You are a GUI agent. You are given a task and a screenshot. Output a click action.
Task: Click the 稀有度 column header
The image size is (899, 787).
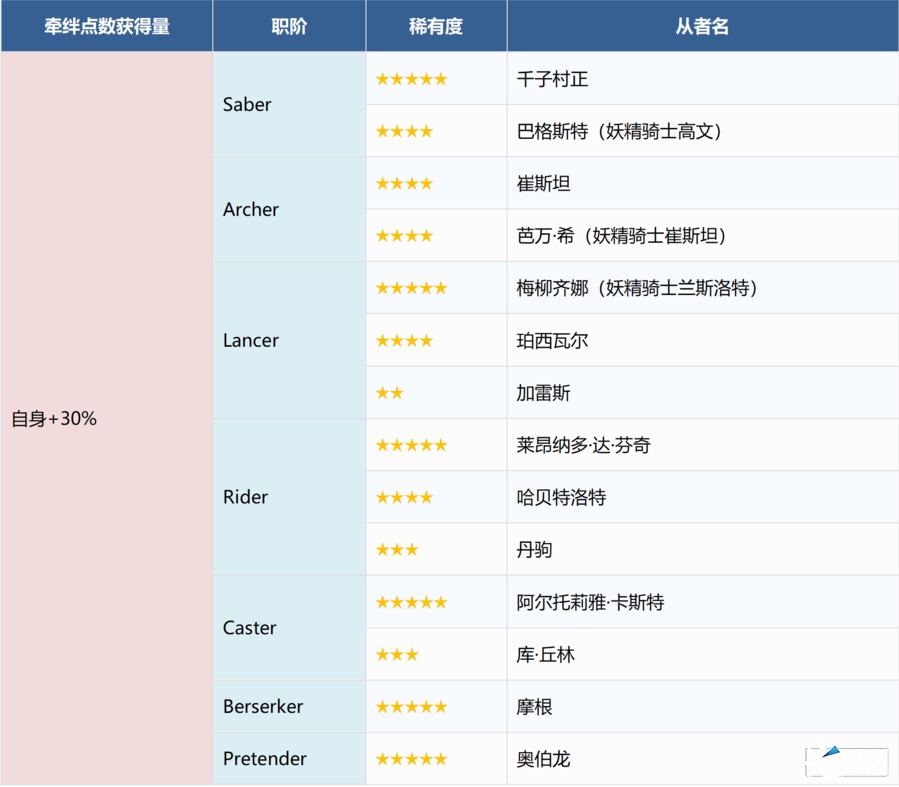pyautogui.click(x=436, y=26)
